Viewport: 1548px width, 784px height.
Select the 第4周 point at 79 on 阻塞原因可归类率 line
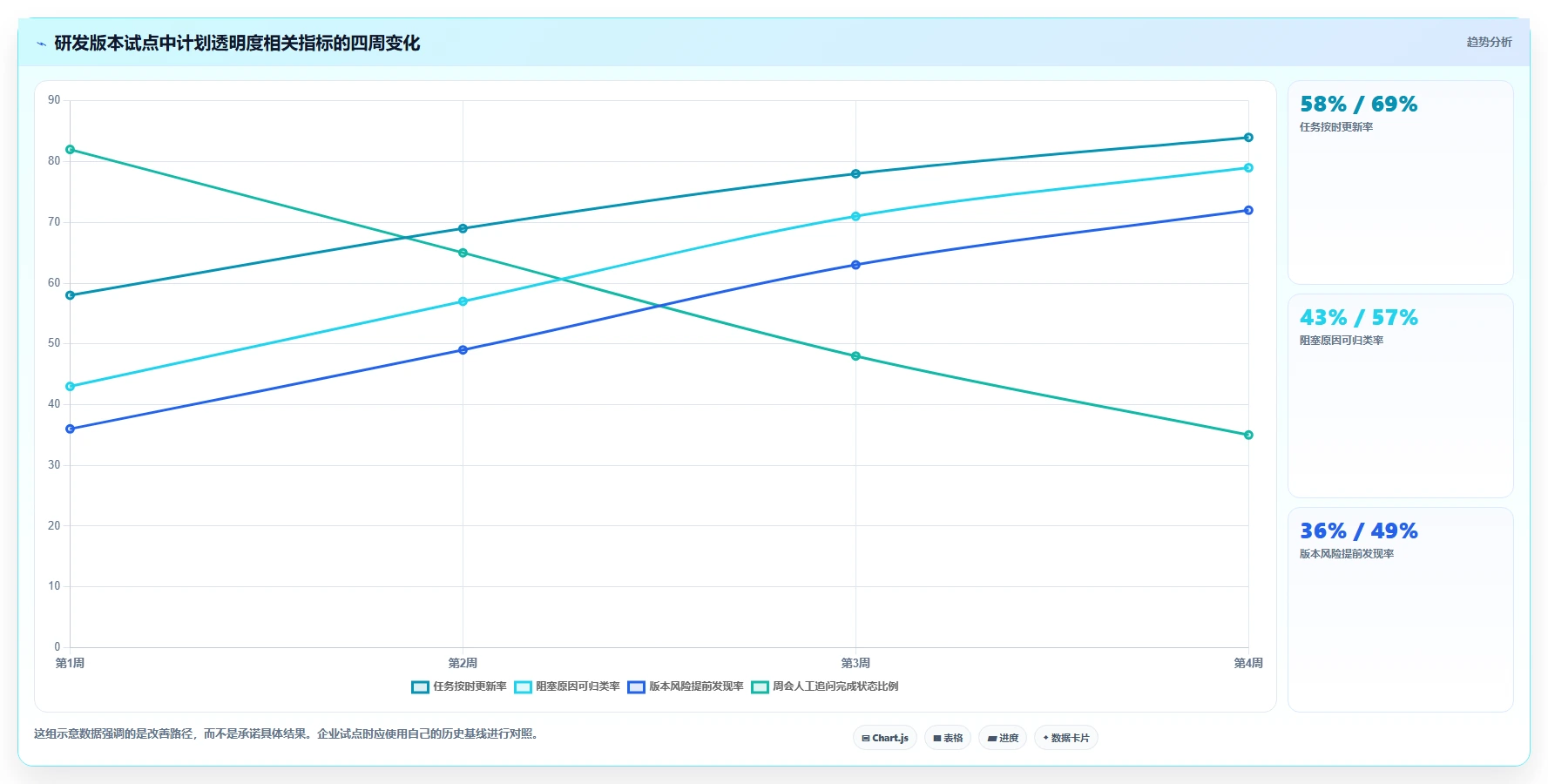[1248, 167]
